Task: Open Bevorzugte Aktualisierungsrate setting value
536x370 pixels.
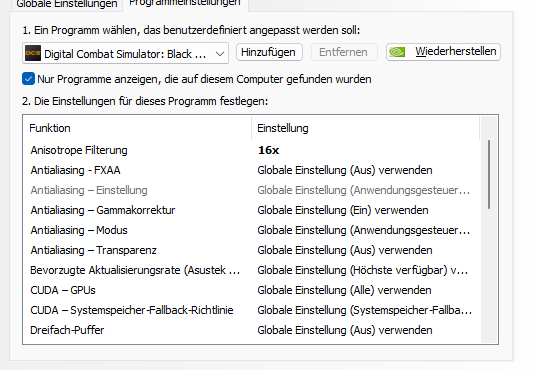Action: coord(362,270)
